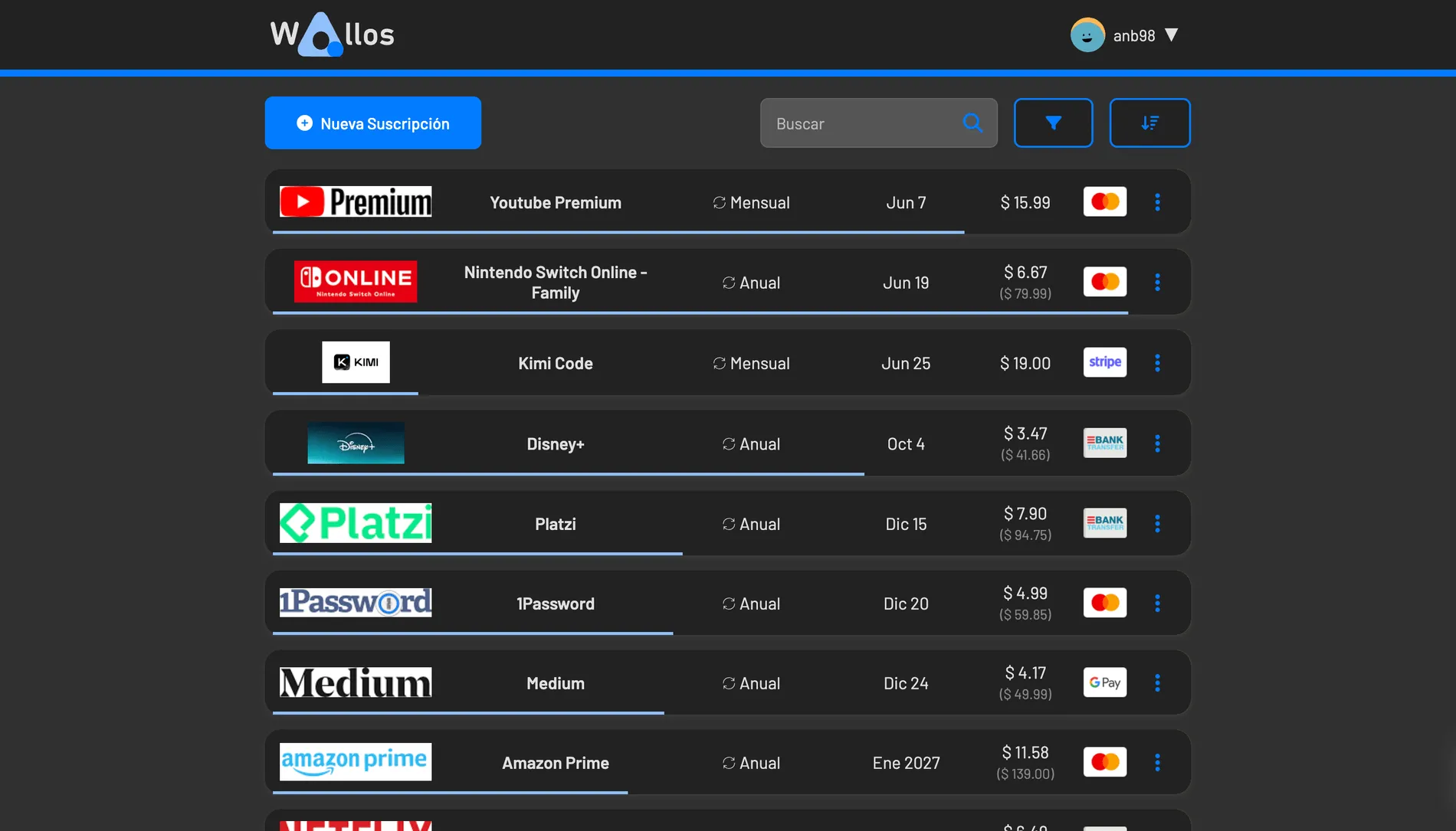Click the $ 6.67 Nintendo price

tap(1025, 272)
